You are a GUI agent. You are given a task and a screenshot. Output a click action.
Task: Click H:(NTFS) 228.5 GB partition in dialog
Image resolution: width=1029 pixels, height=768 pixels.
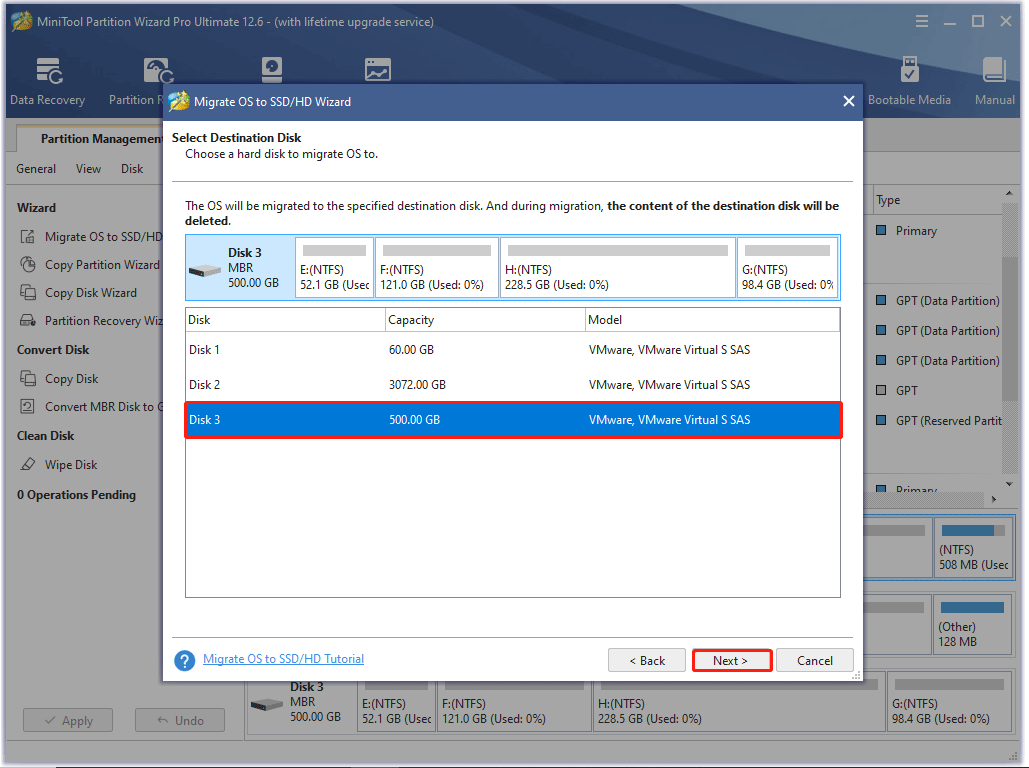618,268
